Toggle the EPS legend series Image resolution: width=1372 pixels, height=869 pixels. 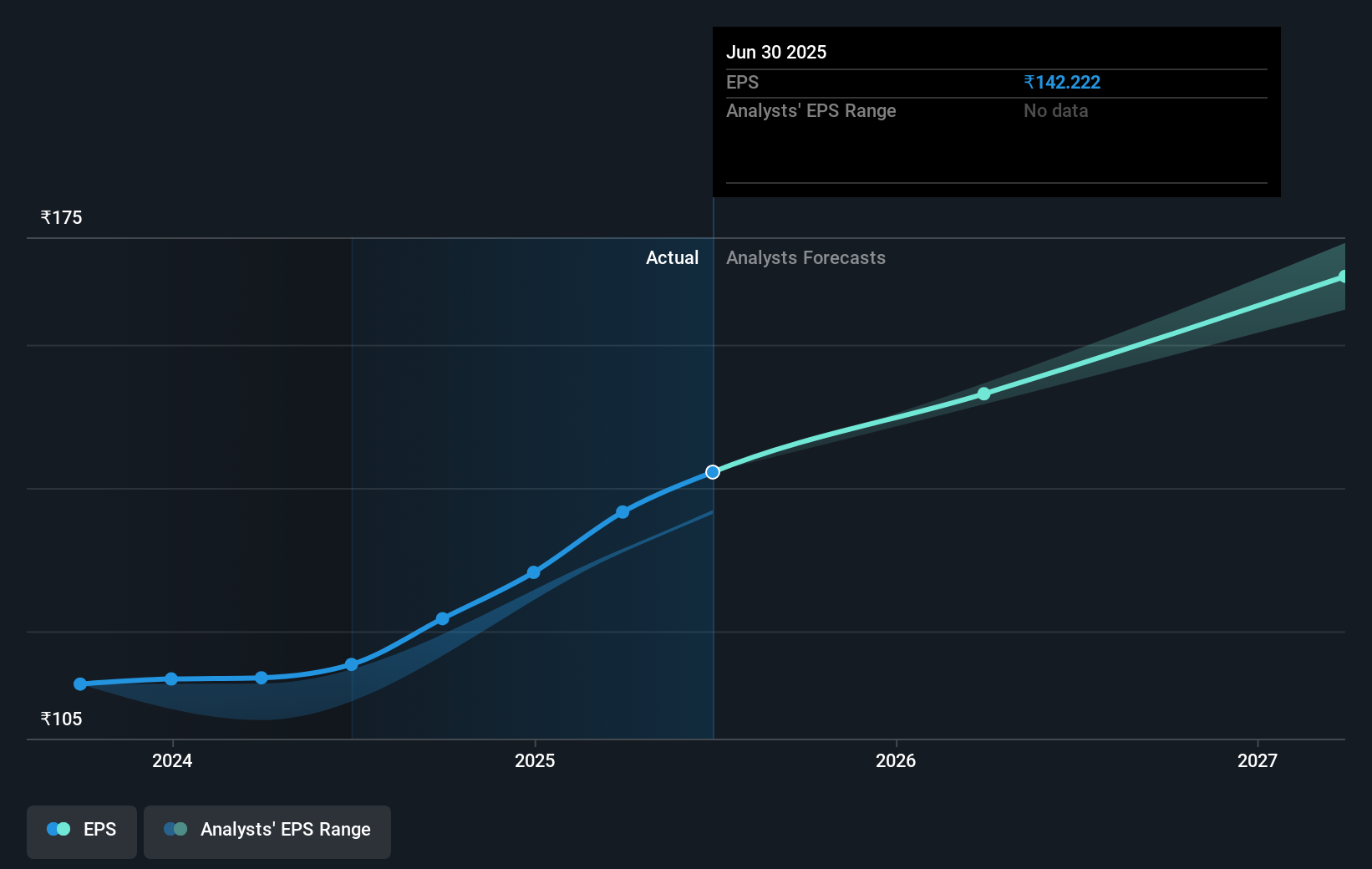click(x=82, y=831)
